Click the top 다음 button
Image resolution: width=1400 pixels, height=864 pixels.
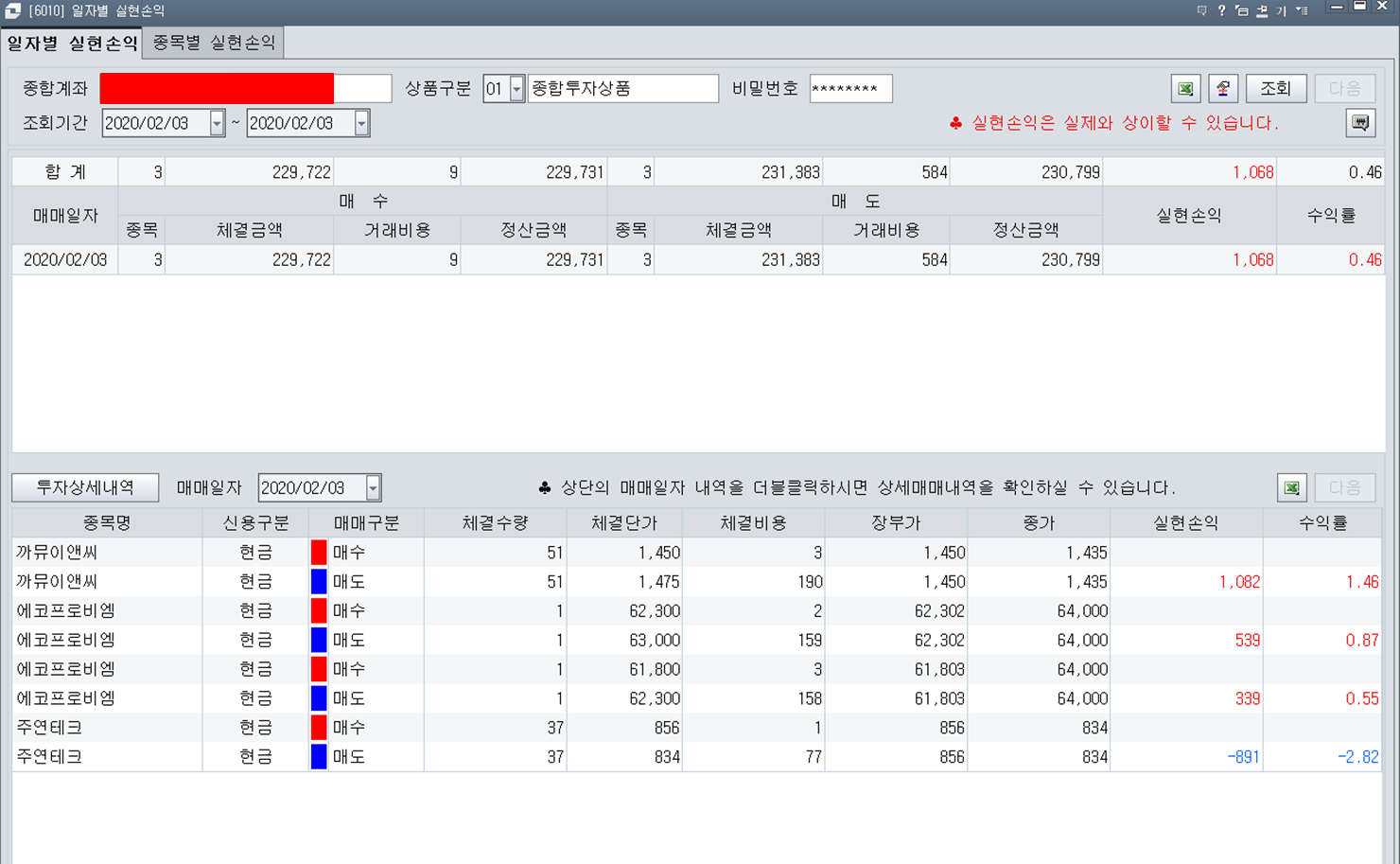[1344, 89]
